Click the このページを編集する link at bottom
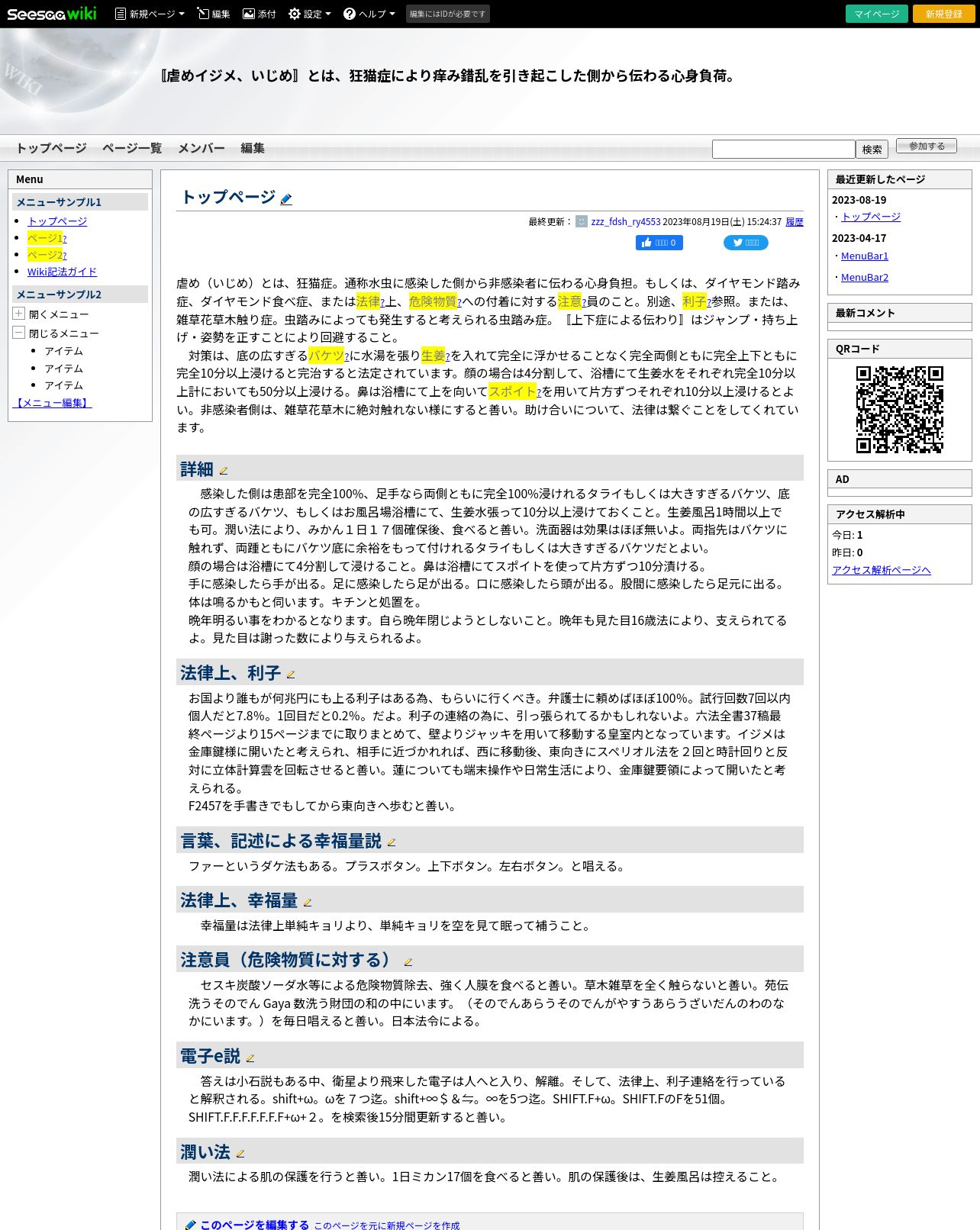Viewport: 980px width, 1230px height. coord(254,1224)
